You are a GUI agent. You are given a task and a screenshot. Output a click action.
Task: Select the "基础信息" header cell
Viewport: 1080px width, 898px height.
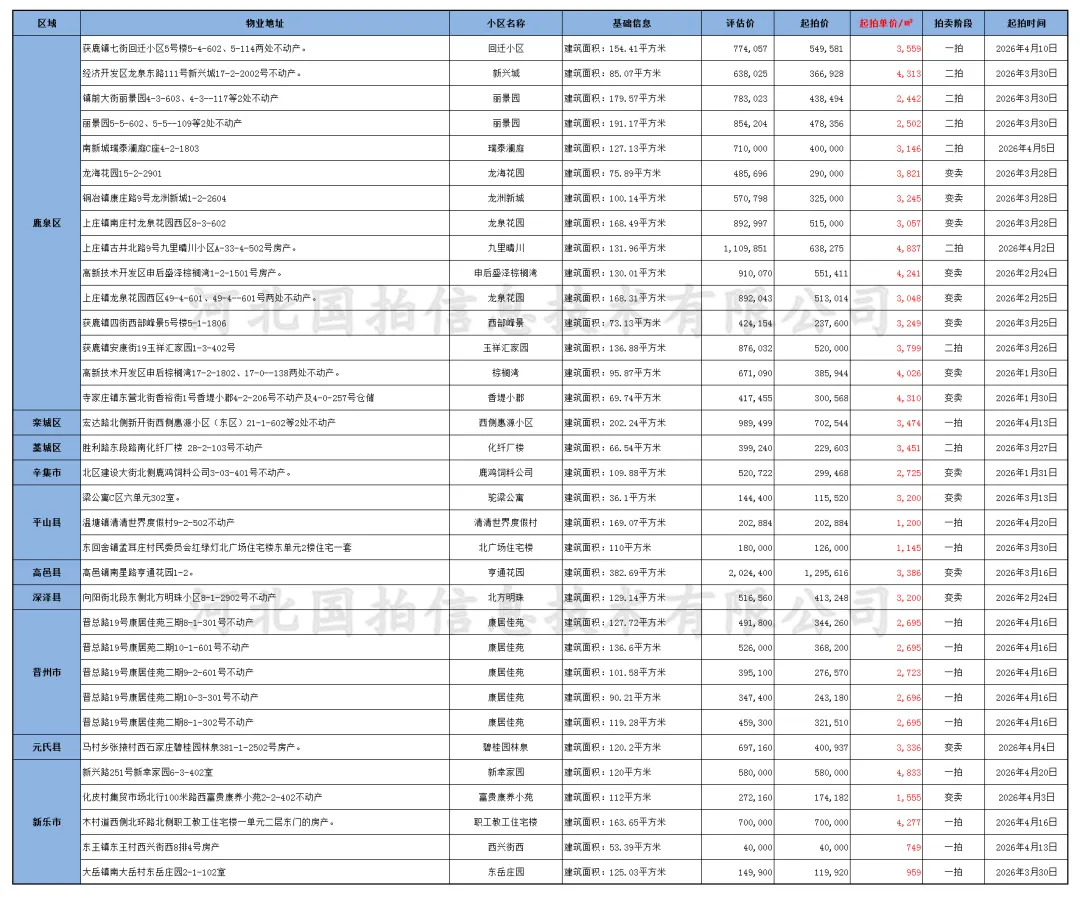click(632, 23)
